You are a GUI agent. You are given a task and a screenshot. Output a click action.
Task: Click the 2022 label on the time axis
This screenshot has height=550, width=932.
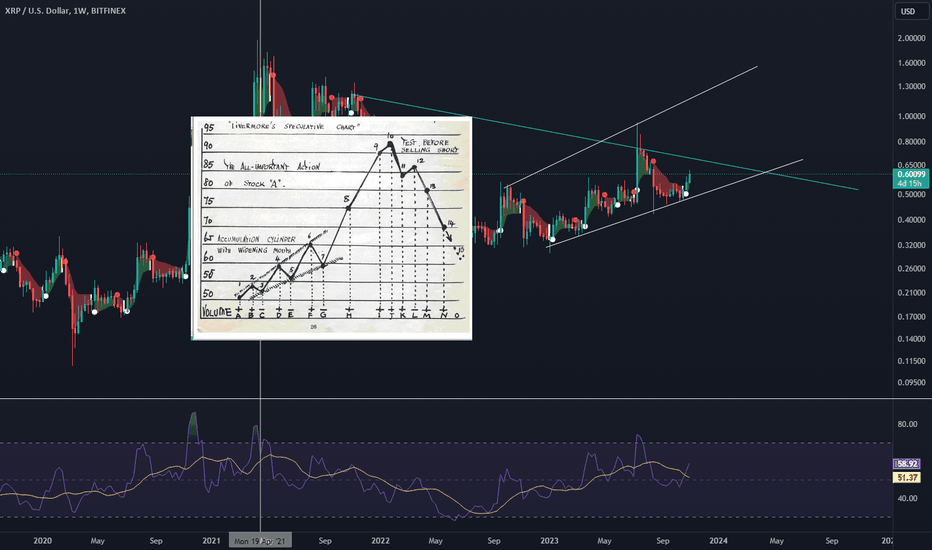click(380, 541)
